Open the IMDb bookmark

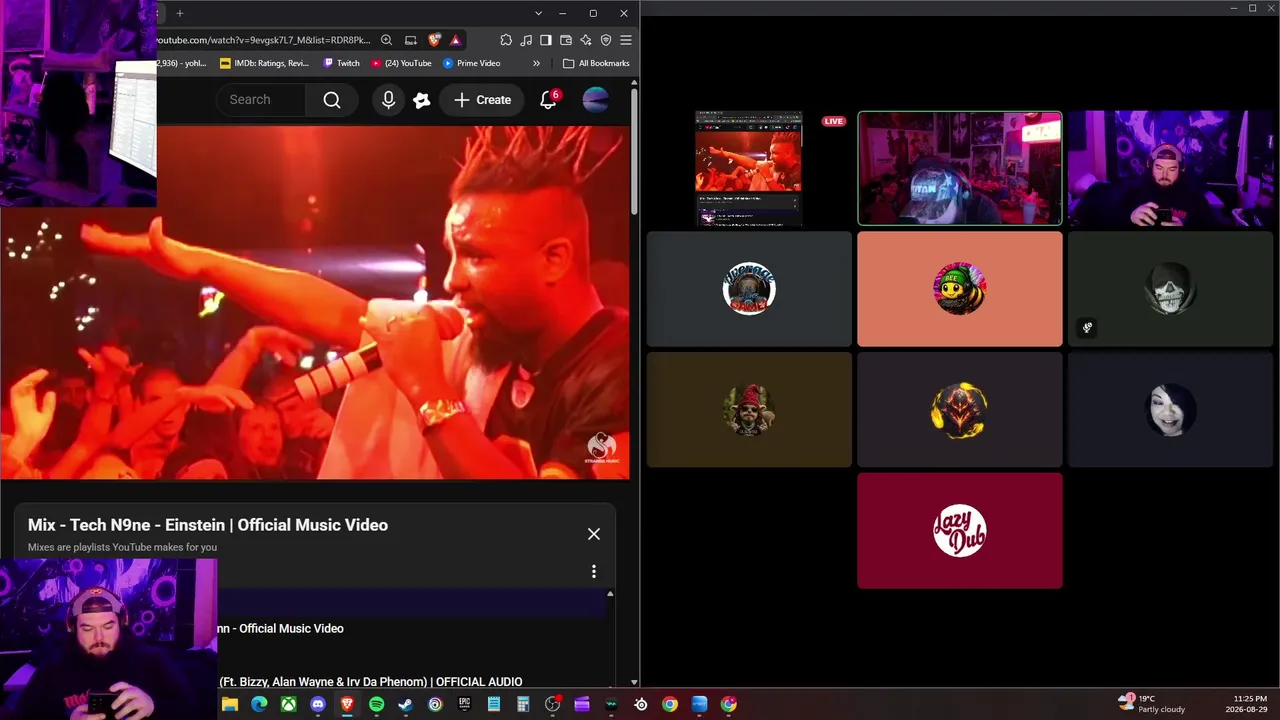[x=264, y=63]
